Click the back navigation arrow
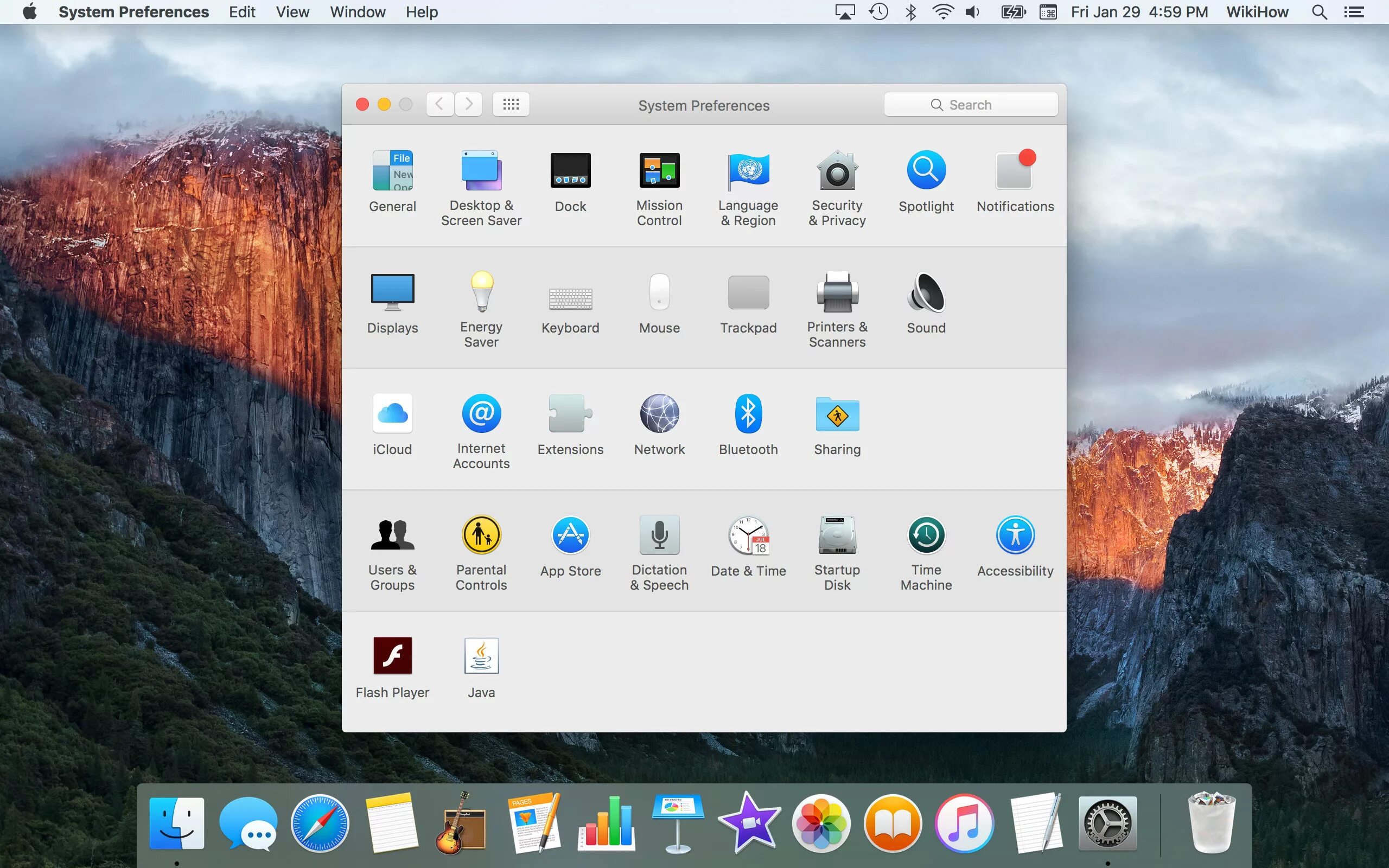Viewport: 1389px width, 868px height. coord(439,105)
